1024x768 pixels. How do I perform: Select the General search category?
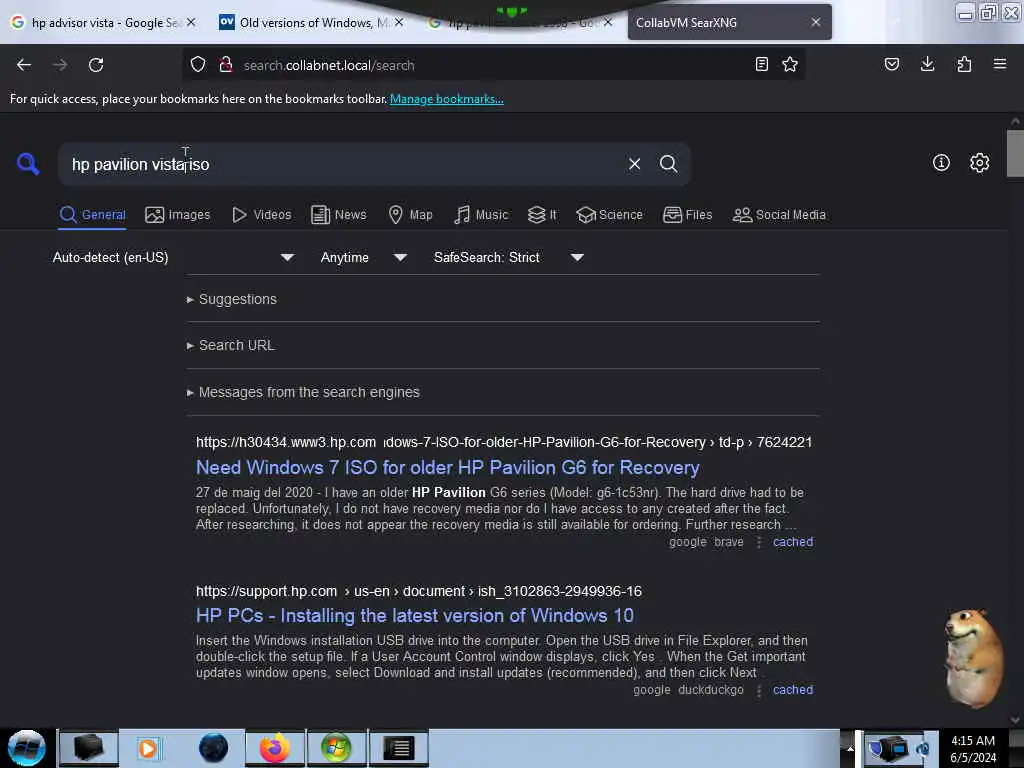coord(93,215)
